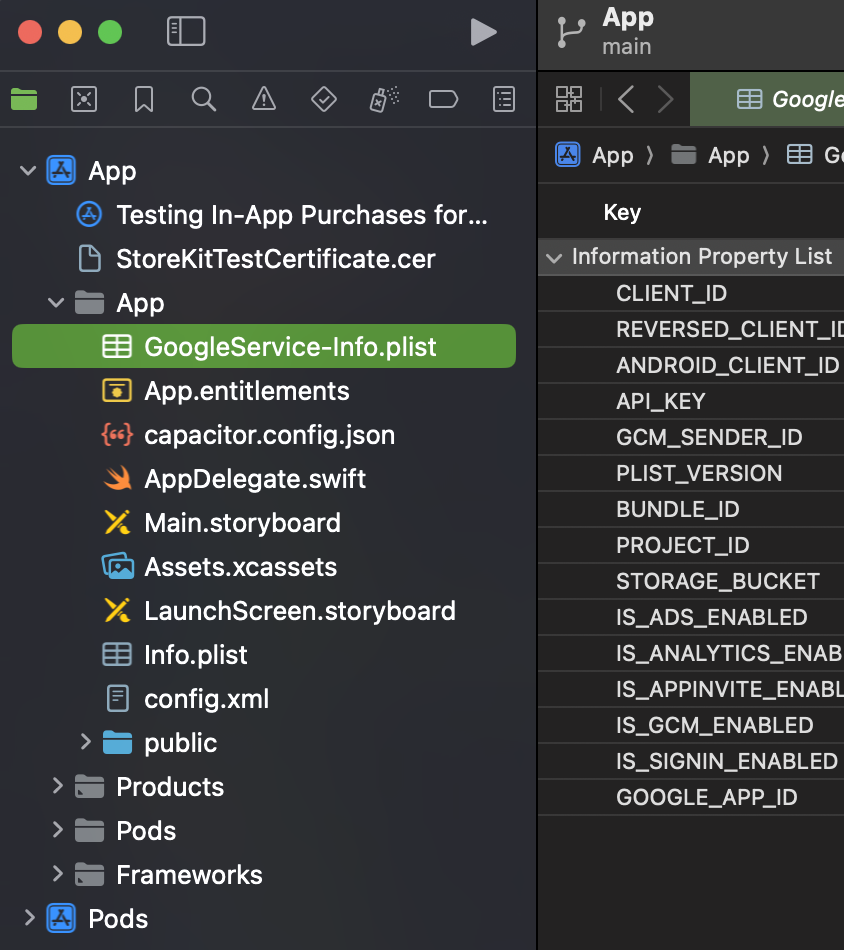The image size is (844, 950).
Task: Expand the public folder
Action: coord(85,742)
